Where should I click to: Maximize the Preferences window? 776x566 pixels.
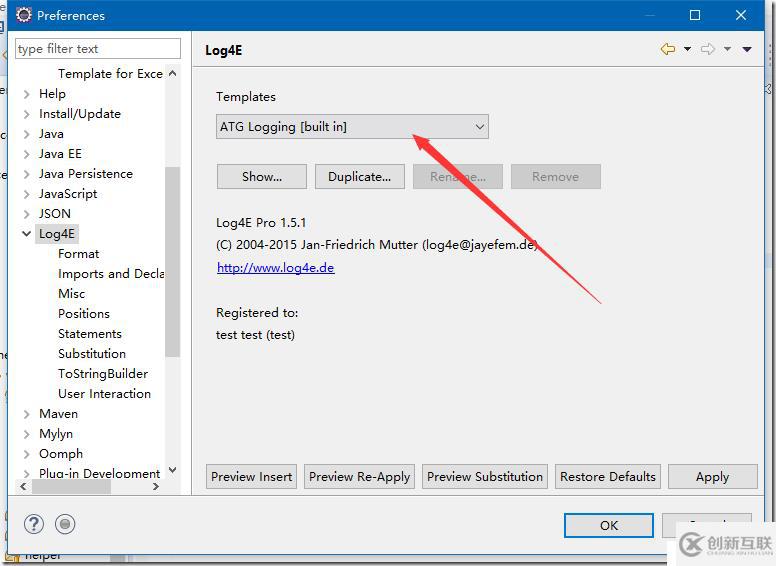click(x=695, y=15)
